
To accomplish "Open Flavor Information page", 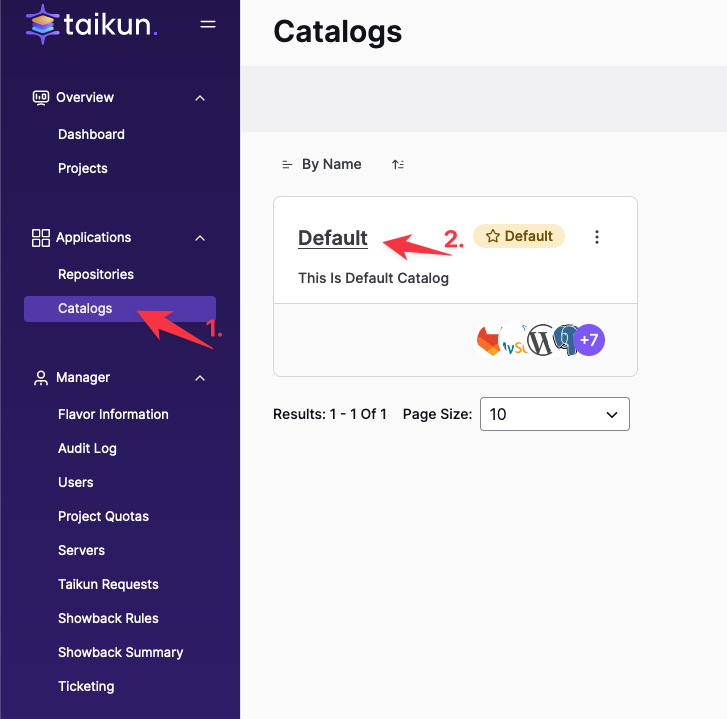I will tap(113, 414).
